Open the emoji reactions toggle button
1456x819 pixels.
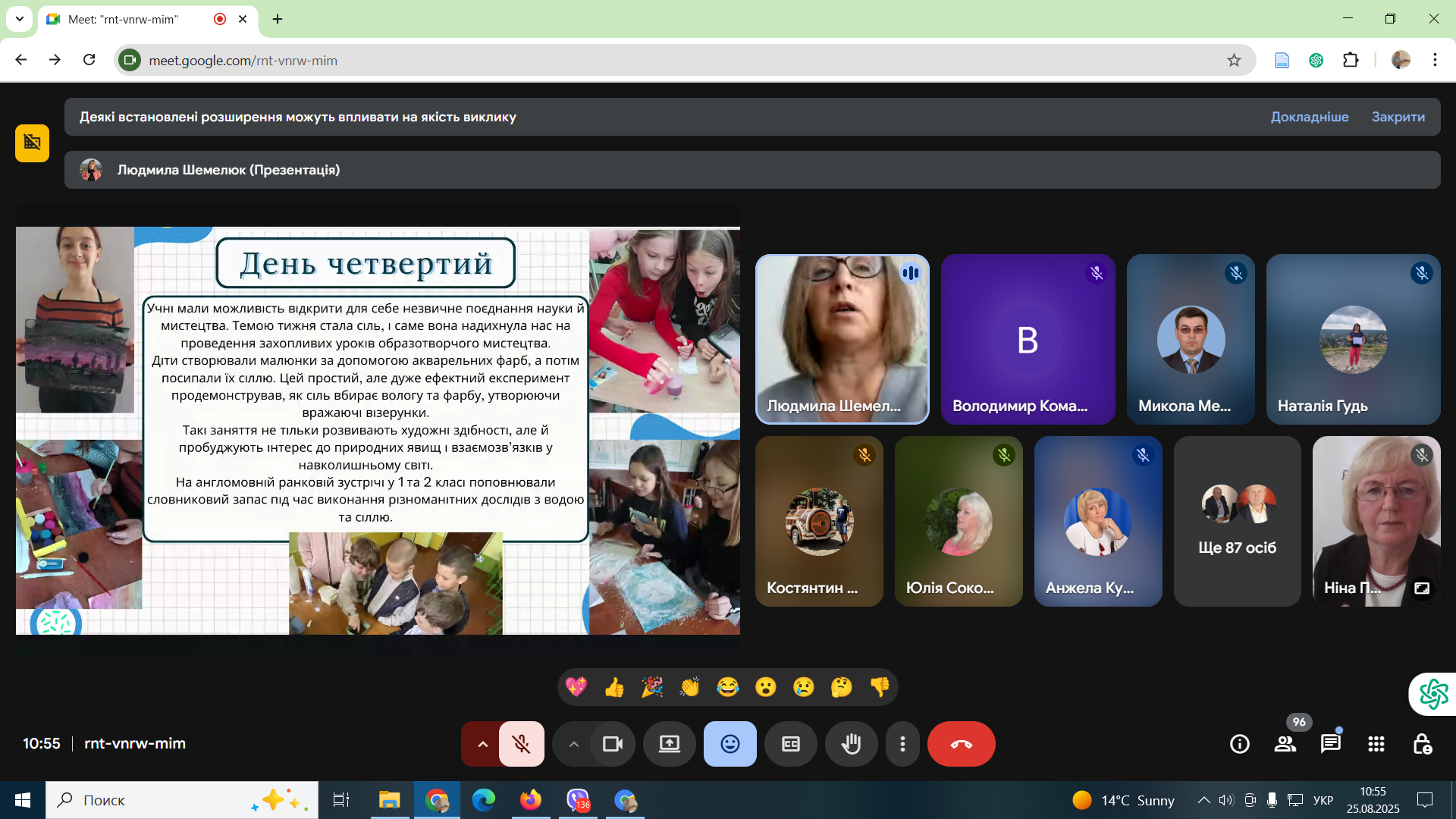tap(730, 744)
